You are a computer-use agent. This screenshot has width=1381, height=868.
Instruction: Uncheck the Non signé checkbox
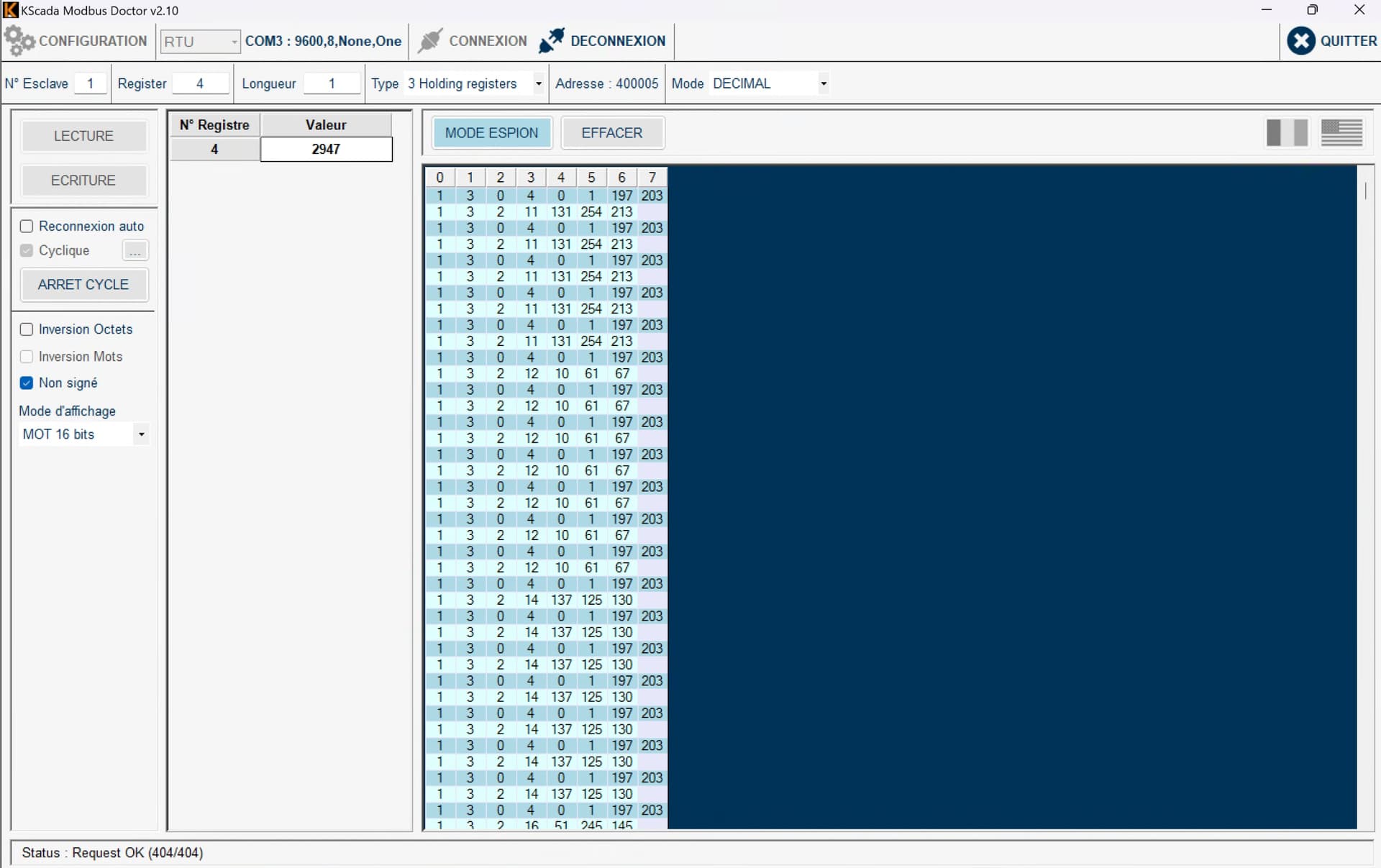(27, 383)
